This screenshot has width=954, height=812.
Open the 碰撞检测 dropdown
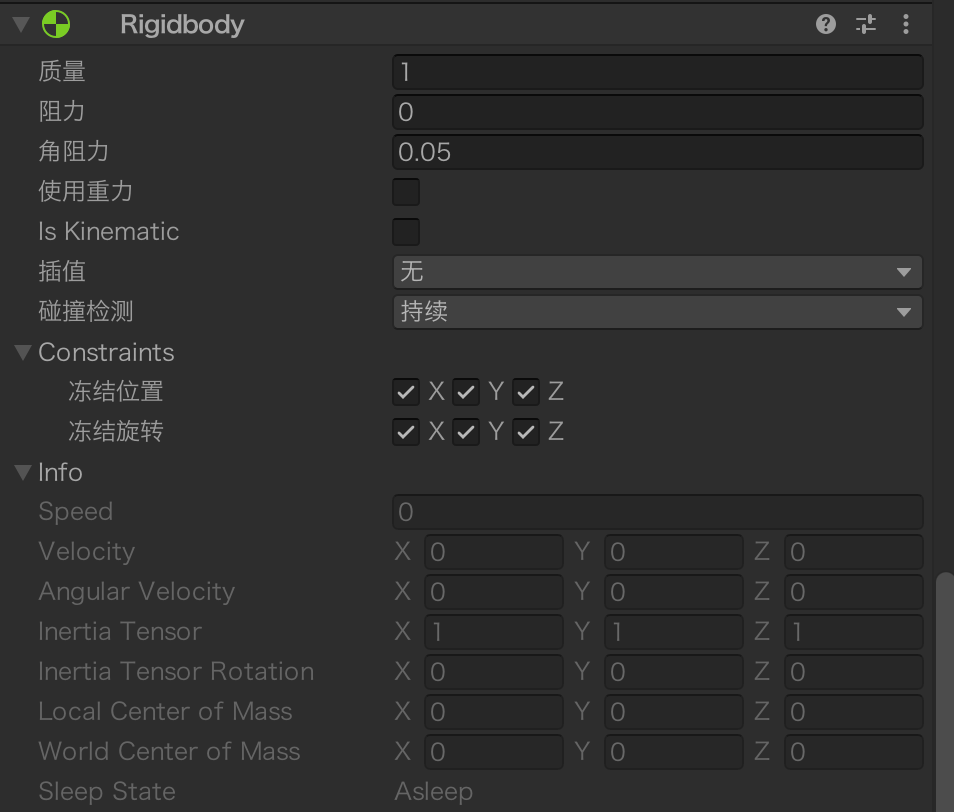click(657, 311)
